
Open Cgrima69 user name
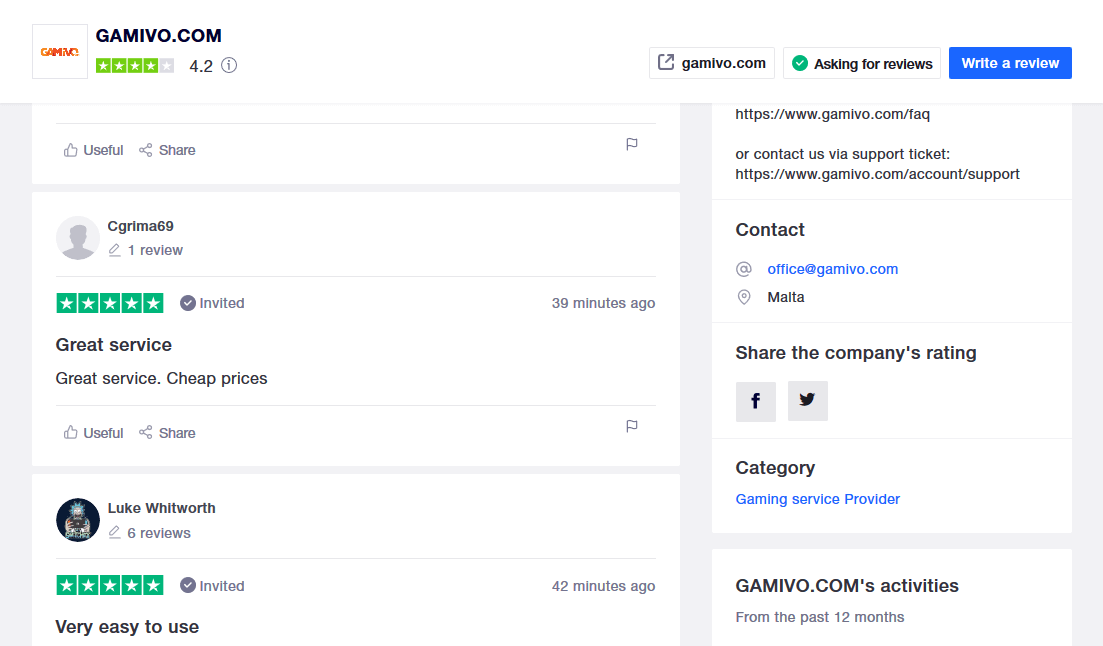[141, 226]
